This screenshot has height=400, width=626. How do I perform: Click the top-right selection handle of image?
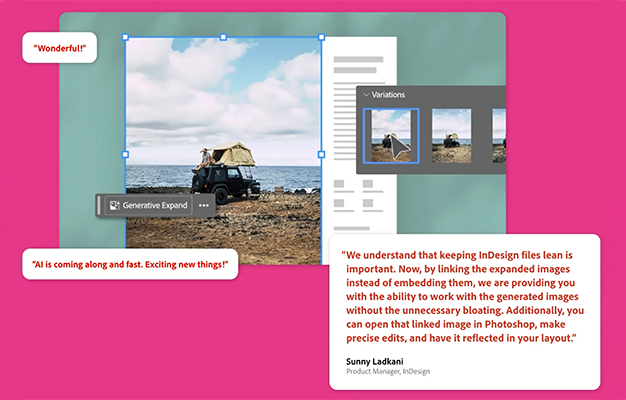tap(321, 37)
